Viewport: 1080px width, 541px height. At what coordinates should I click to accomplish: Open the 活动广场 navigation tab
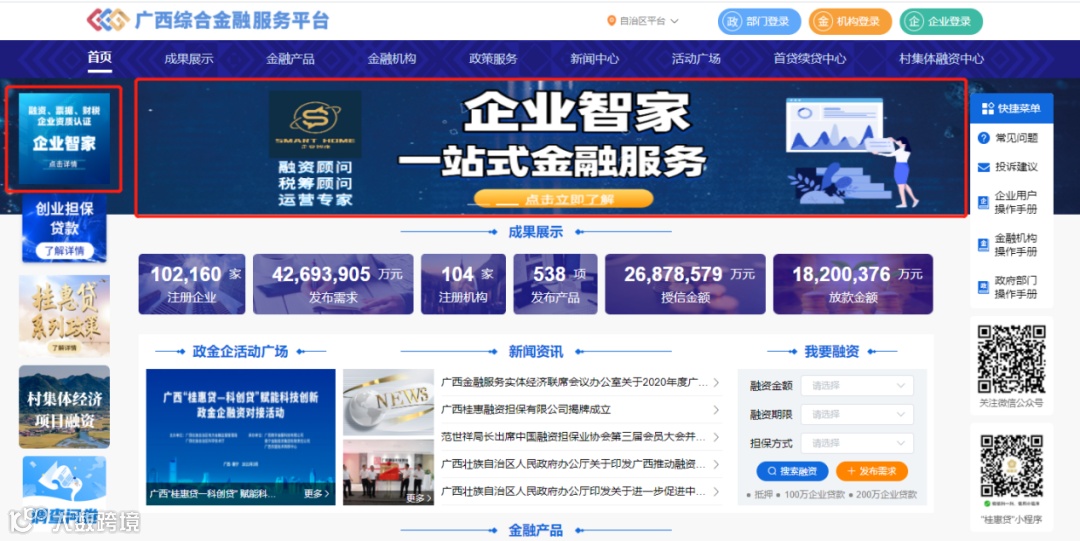pos(696,59)
